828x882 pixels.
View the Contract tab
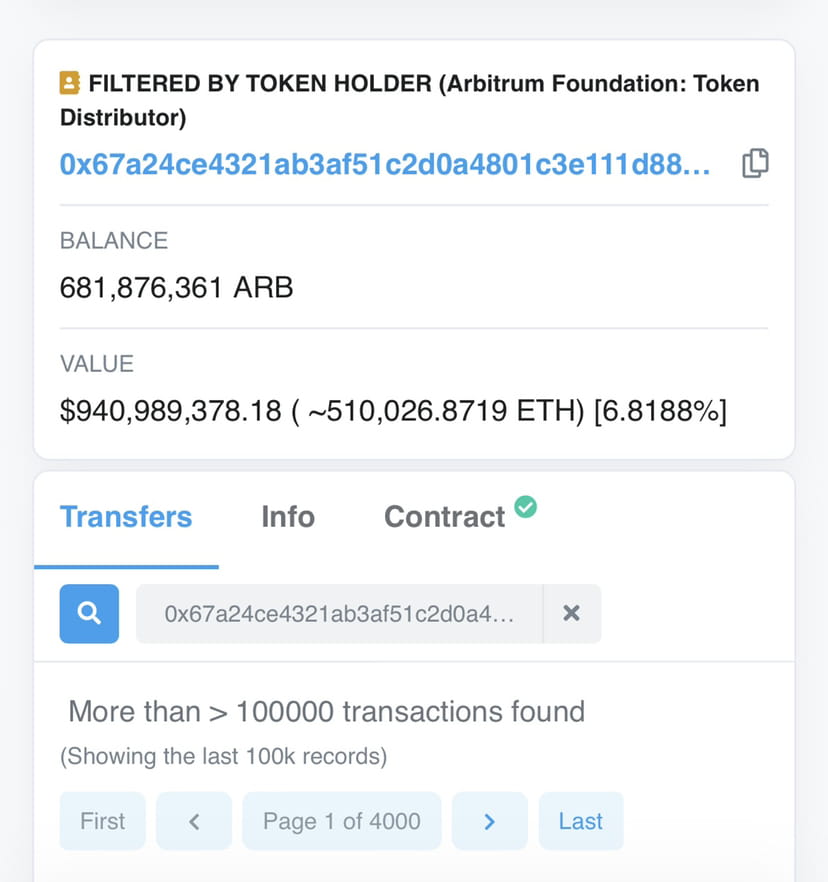pos(444,516)
